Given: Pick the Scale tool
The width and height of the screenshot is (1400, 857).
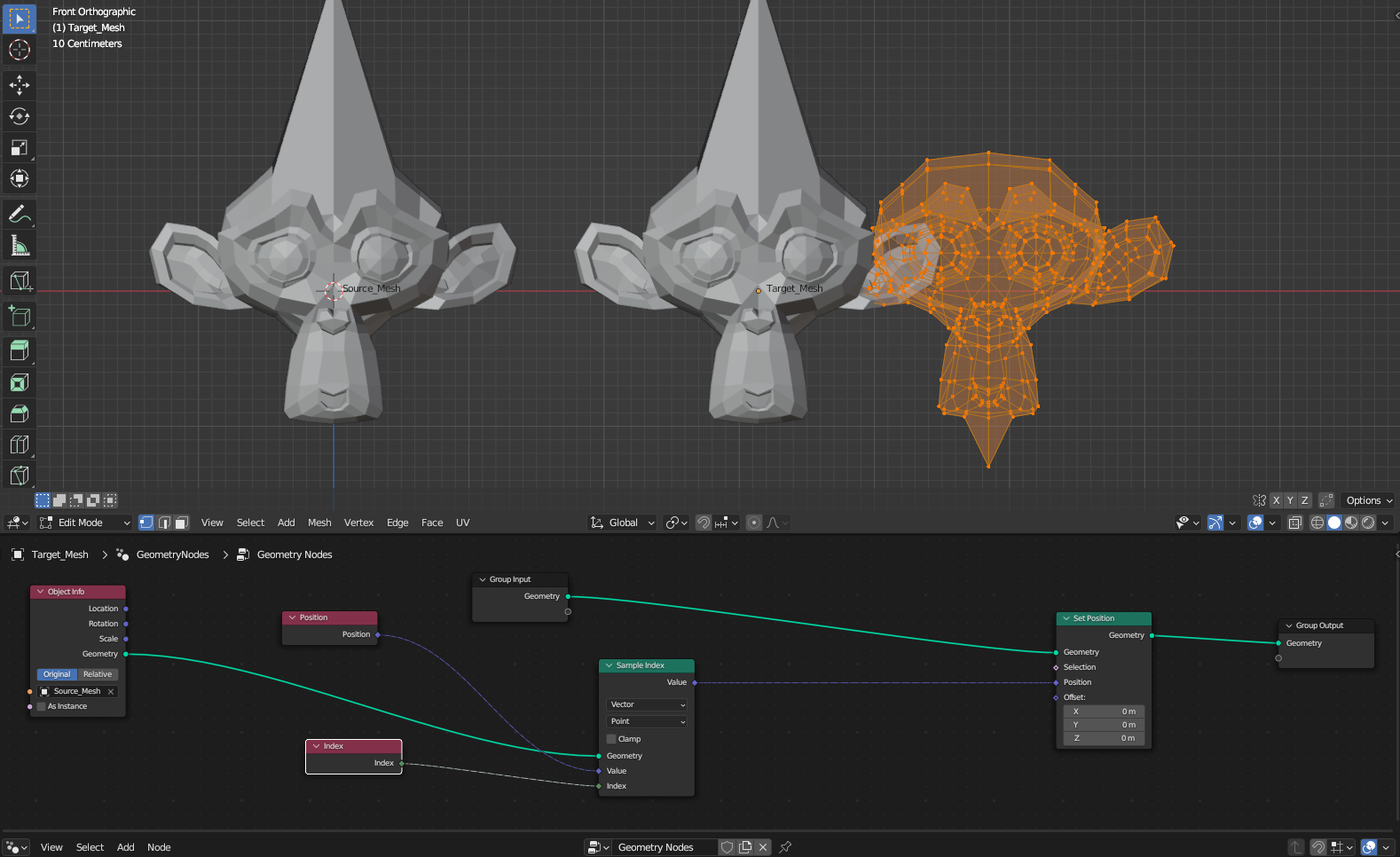Looking at the screenshot, I should 20,147.
